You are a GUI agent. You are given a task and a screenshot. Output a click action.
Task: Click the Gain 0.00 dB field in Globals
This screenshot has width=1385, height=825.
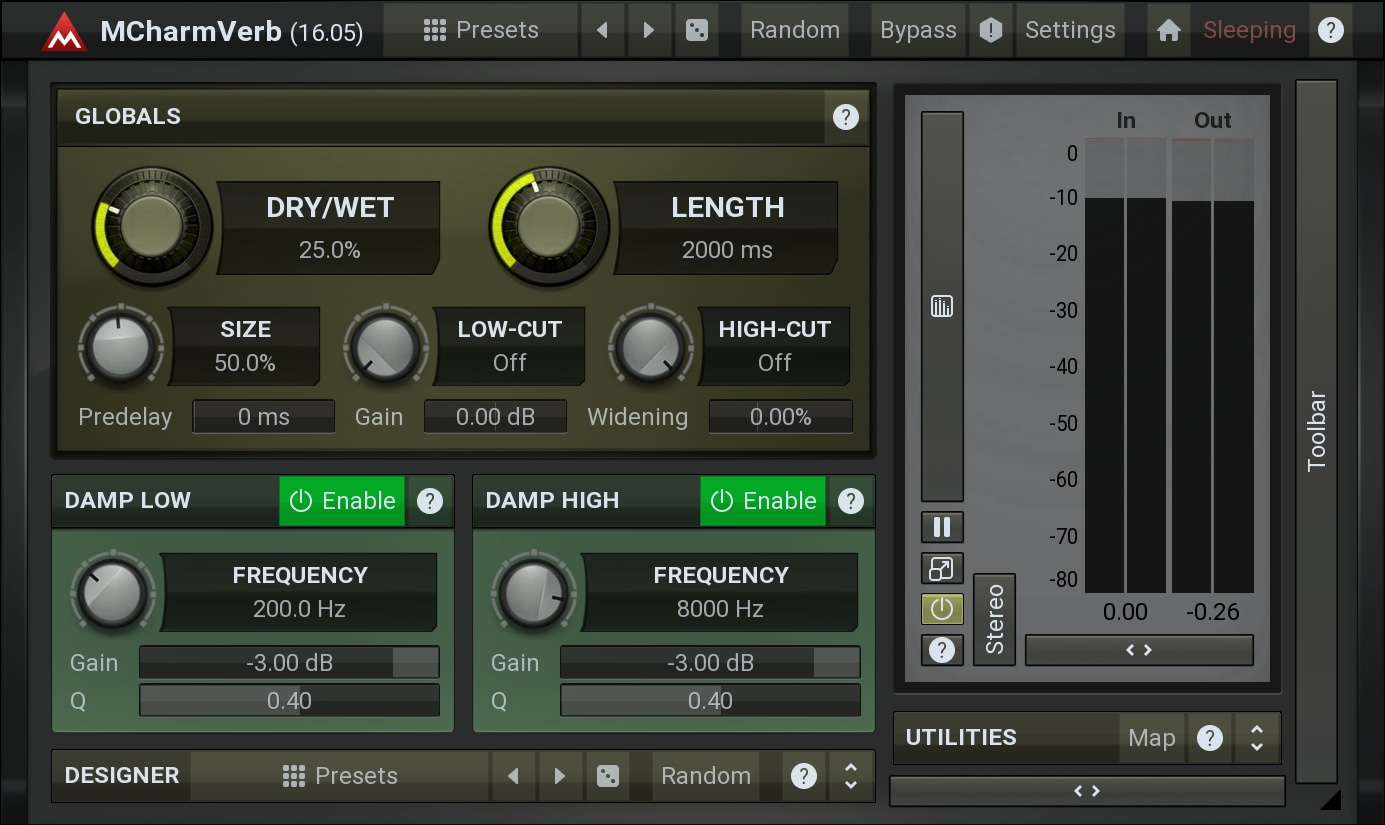coord(496,417)
